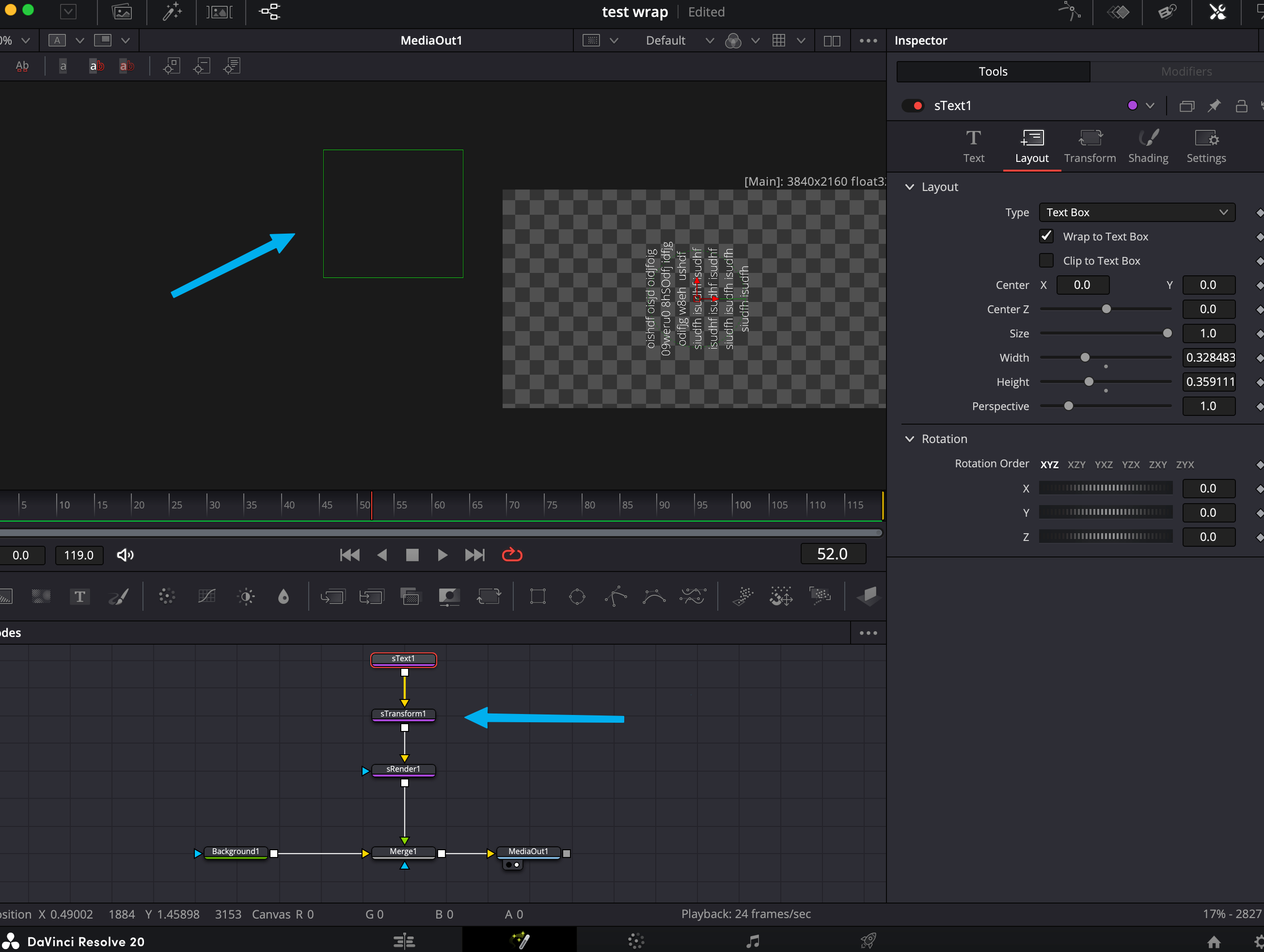Add a Rectangle mask from toolbar

point(537,597)
